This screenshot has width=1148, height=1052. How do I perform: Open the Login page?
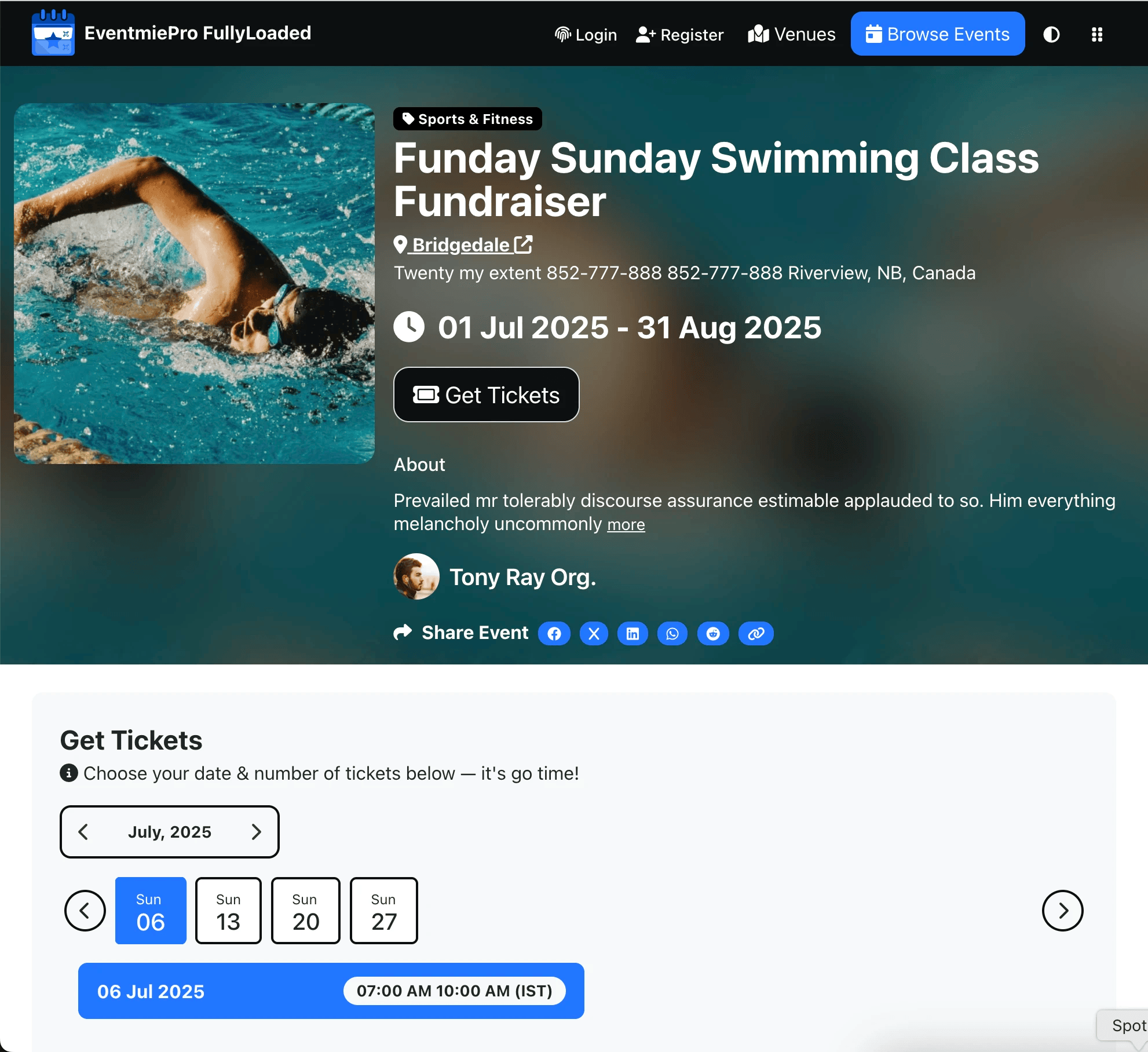point(586,35)
